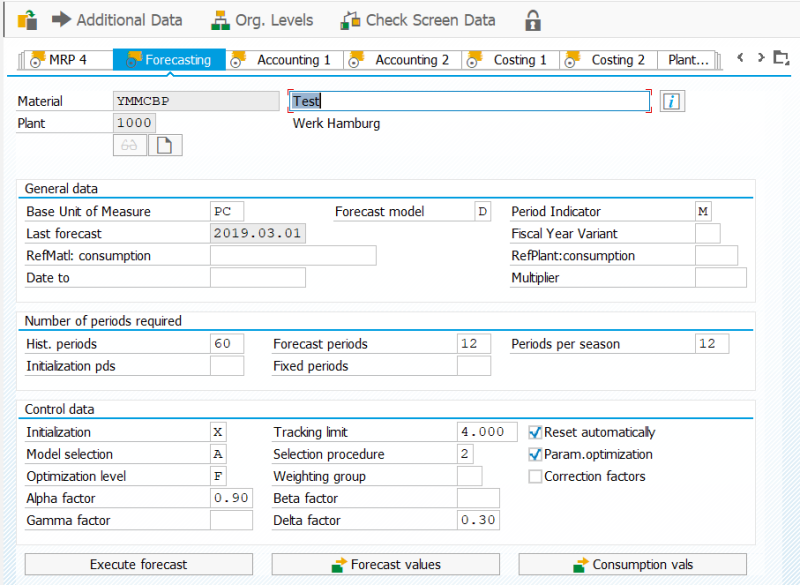Click the Alpha factor input field

click(x=231, y=498)
